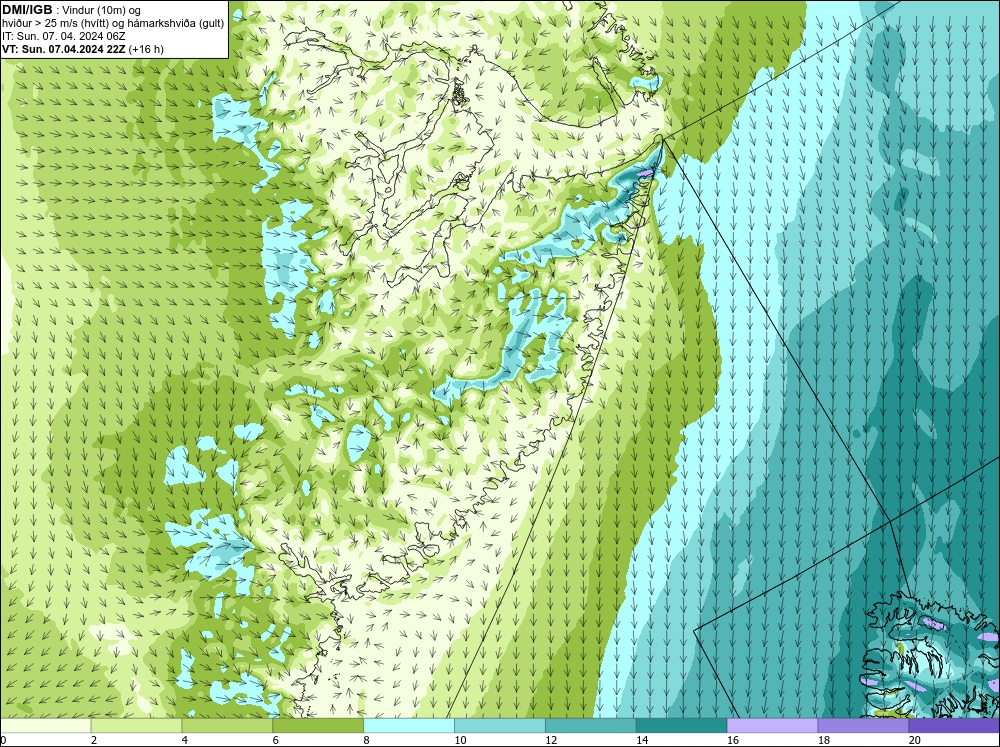
Task: Click the 'DMI/IGB' title text
Action: (27, 10)
